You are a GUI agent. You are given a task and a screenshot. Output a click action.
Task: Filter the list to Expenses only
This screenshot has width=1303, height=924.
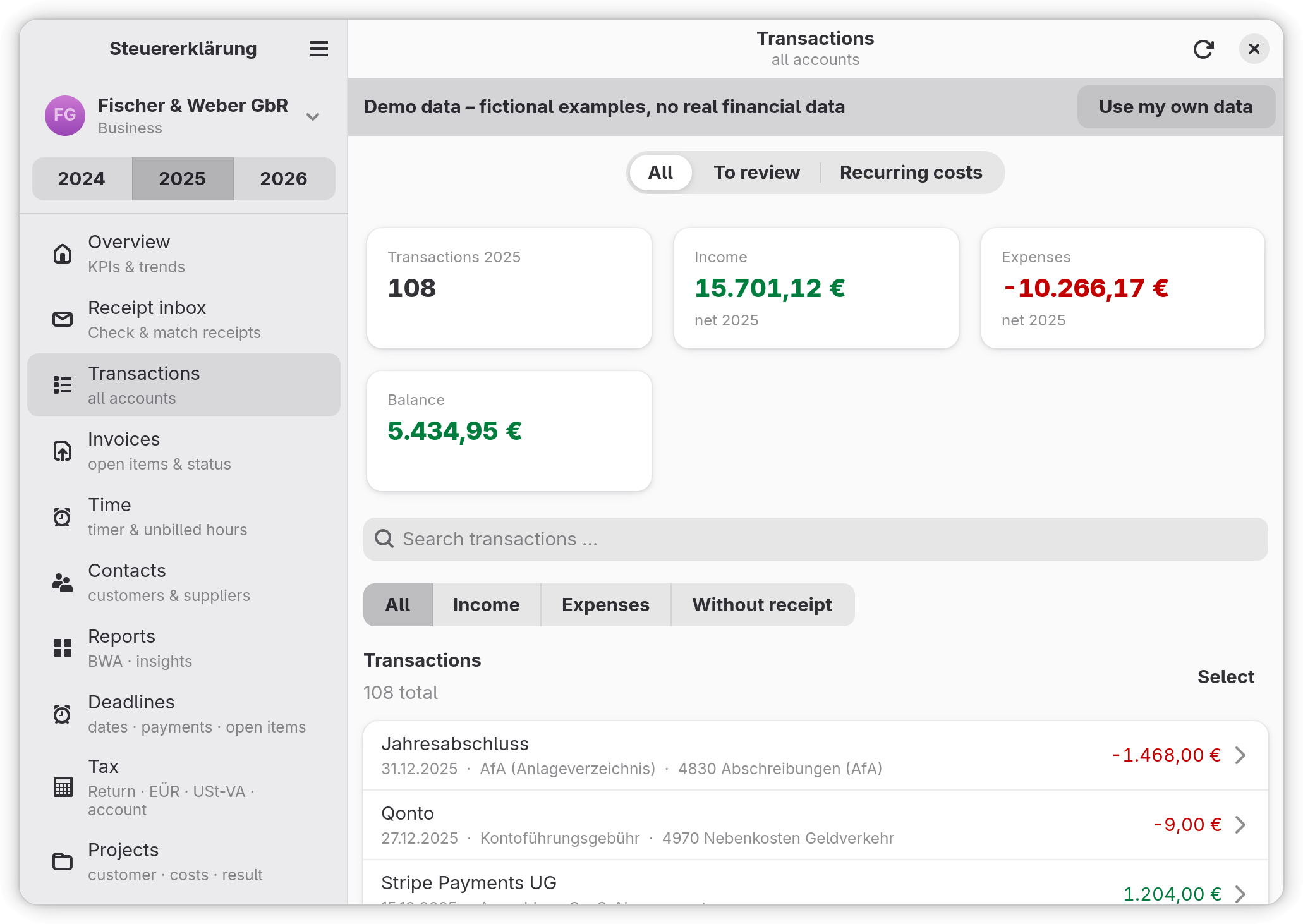605,605
